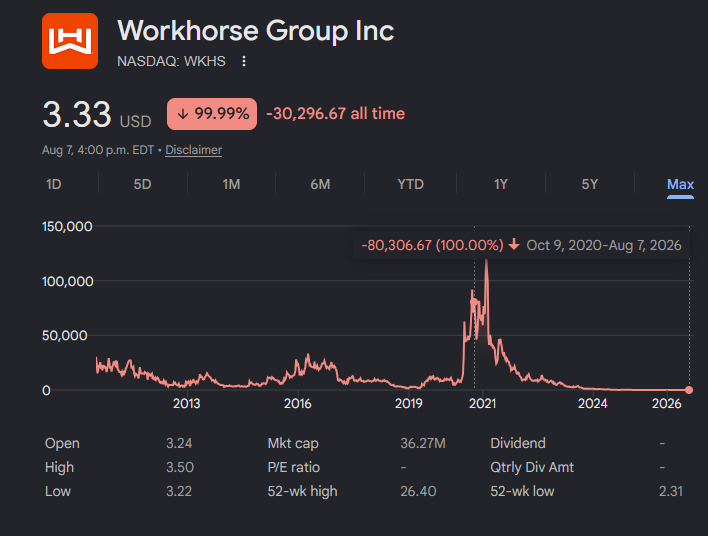This screenshot has width=708, height=536.
Task: Click the -30,296.67 all time text
Action: [335, 113]
